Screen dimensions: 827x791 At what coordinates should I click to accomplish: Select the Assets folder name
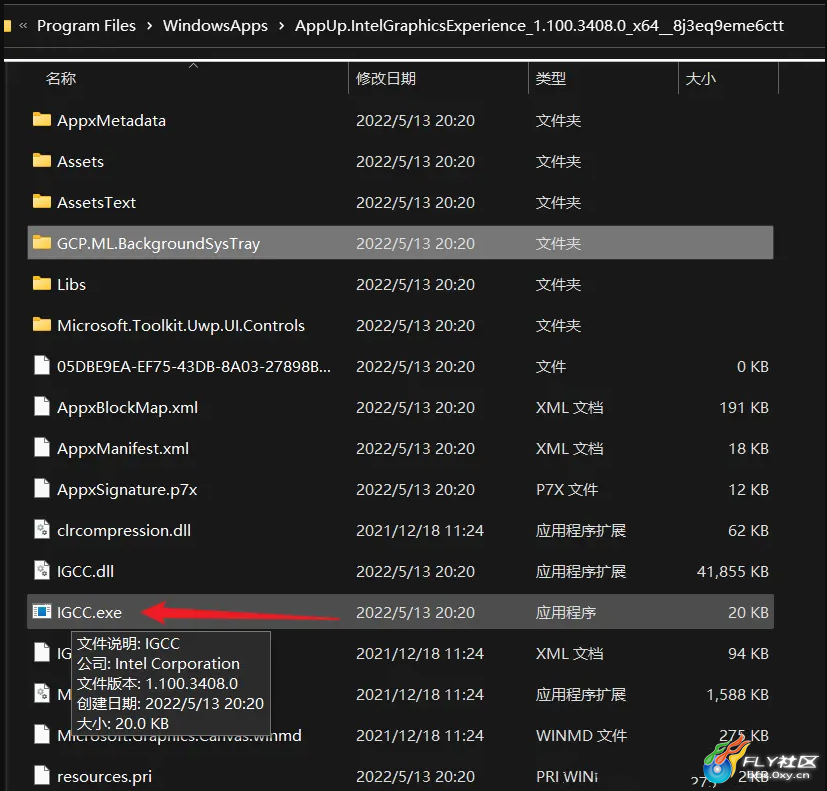(x=80, y=161)
